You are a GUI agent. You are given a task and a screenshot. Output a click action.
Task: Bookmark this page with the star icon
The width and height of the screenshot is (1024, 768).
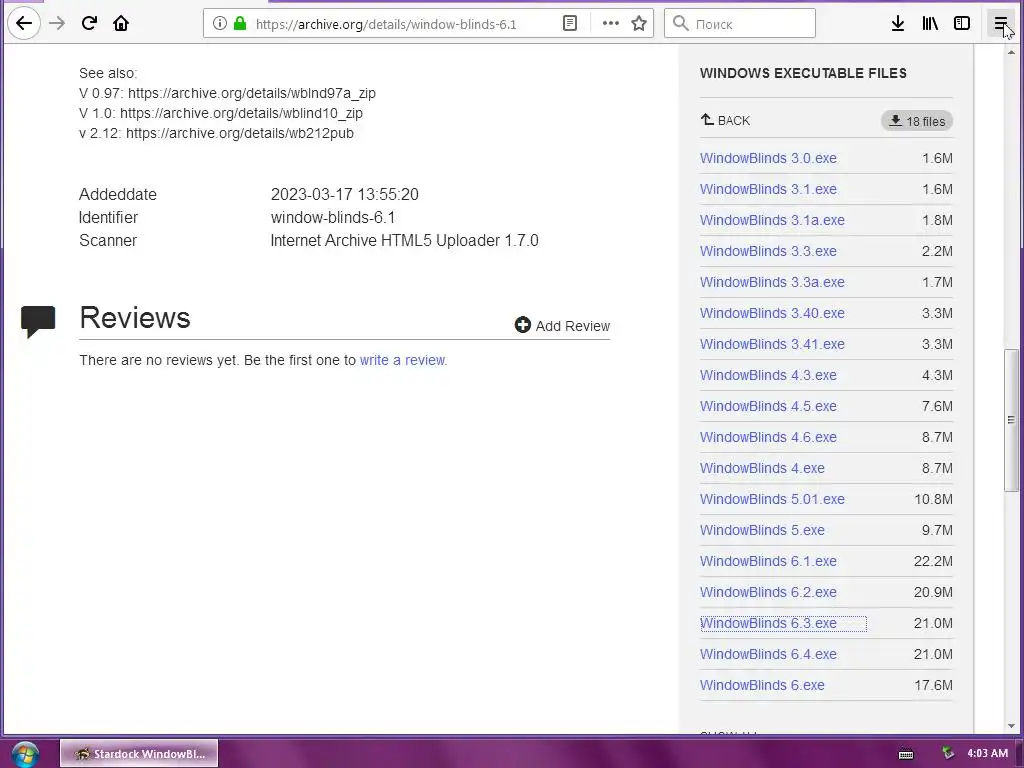click(639, 24)
